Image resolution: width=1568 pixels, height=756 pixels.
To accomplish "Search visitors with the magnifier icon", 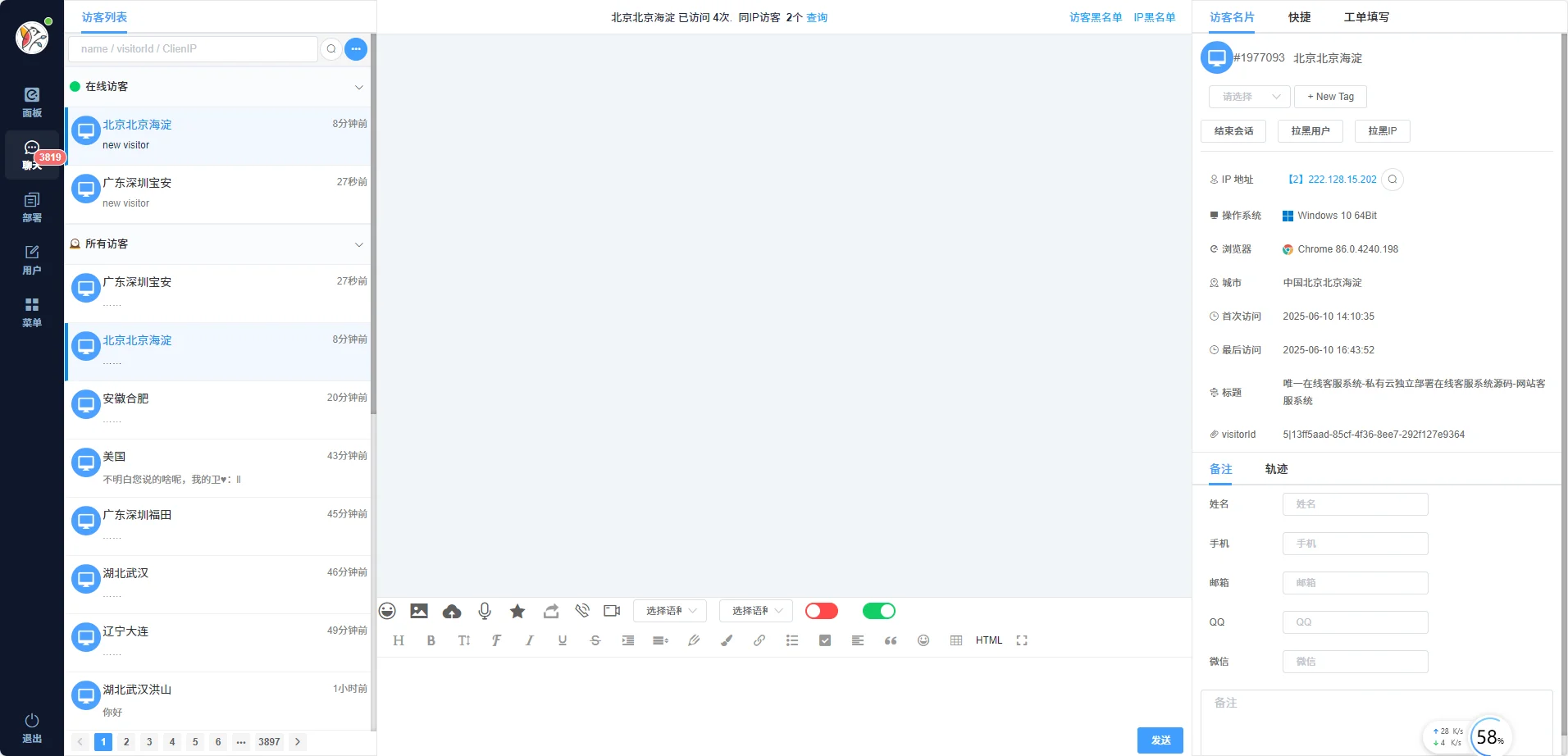I will click(331, 49).
